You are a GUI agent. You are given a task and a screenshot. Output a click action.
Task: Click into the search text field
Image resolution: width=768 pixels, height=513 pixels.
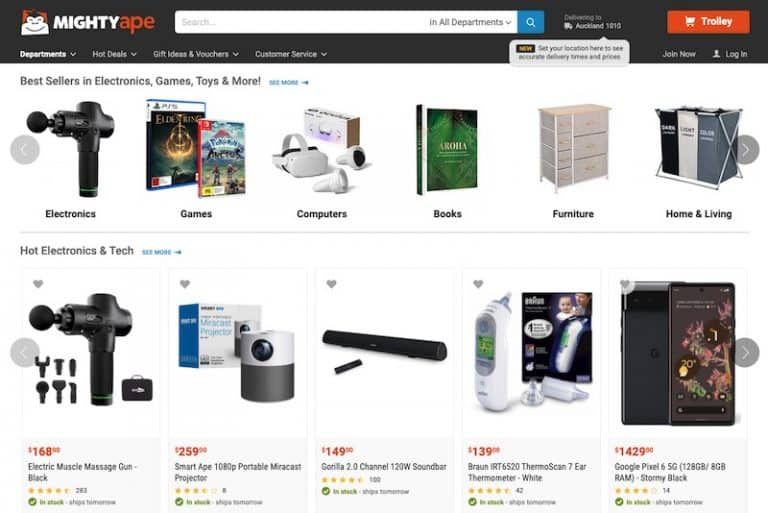301,22
